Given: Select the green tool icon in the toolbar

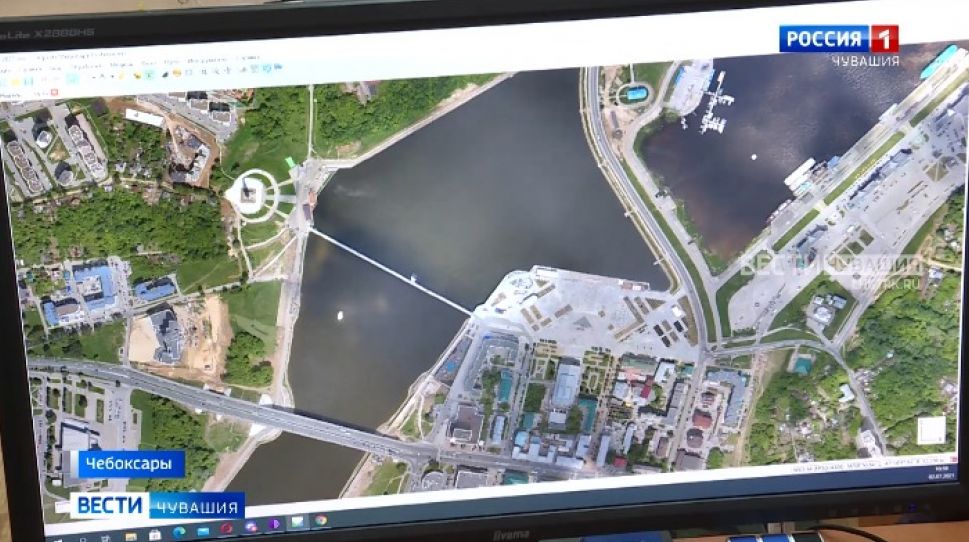Looking at the screenshot, I should [x=150, y=74].
